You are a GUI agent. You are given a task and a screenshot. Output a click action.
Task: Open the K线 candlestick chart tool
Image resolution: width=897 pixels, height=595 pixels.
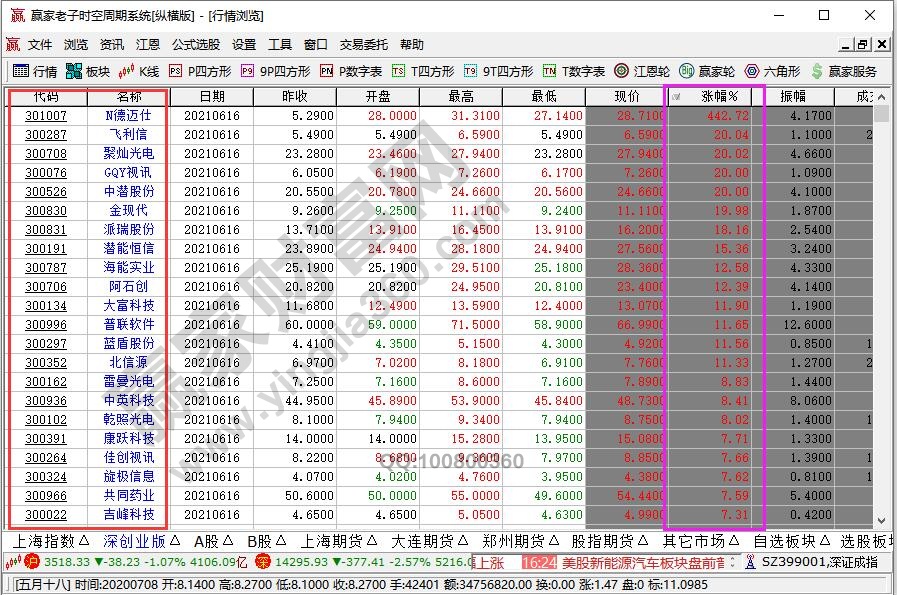(x=139, y=71)
